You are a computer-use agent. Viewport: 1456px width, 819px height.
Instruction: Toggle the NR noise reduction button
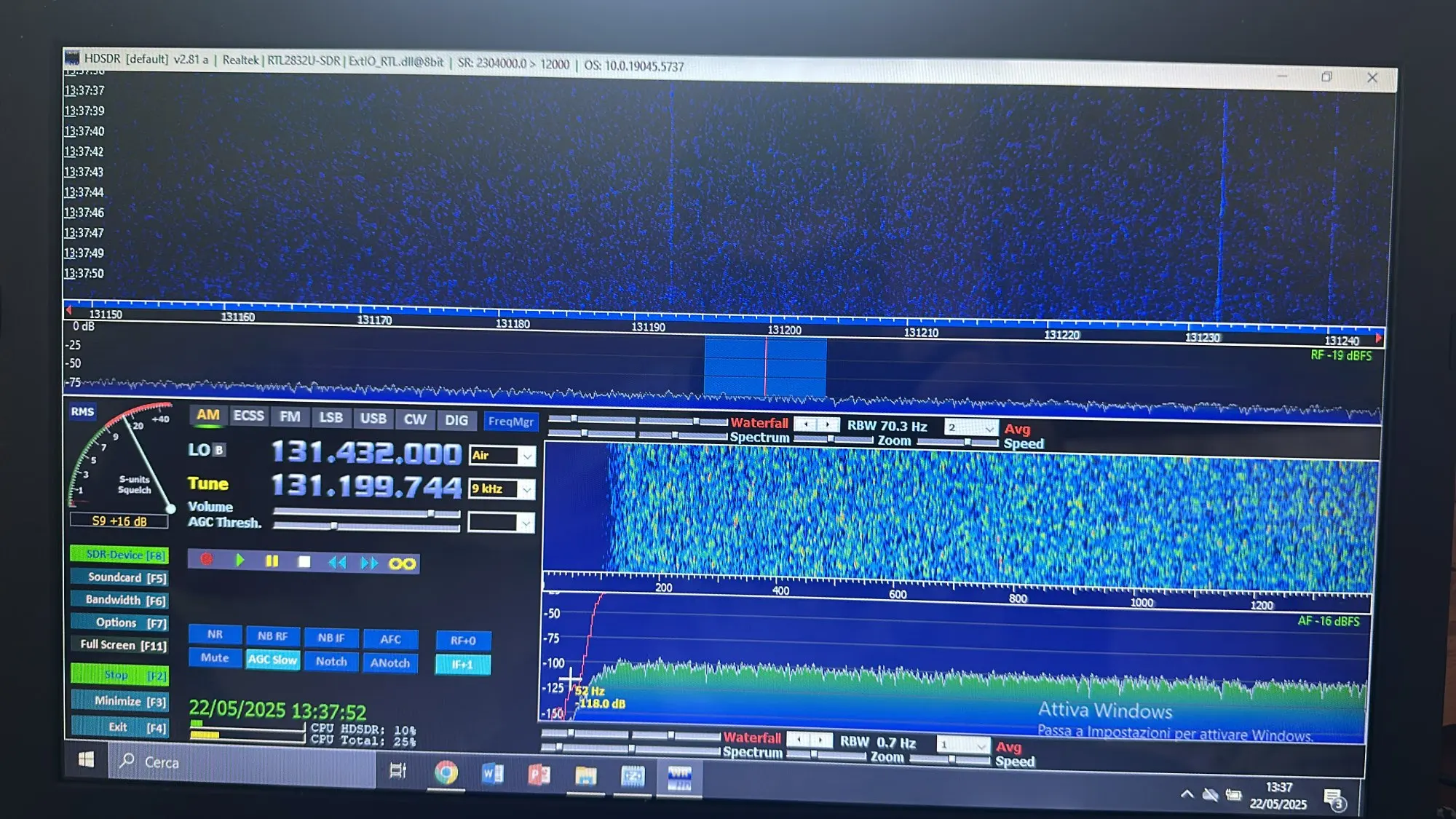click(x=215, y=634)
